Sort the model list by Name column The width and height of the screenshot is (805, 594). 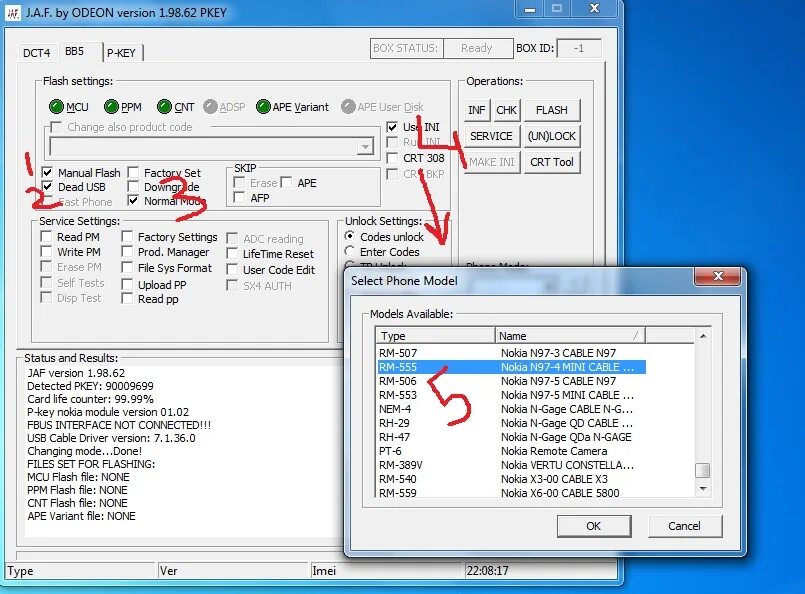570,336
